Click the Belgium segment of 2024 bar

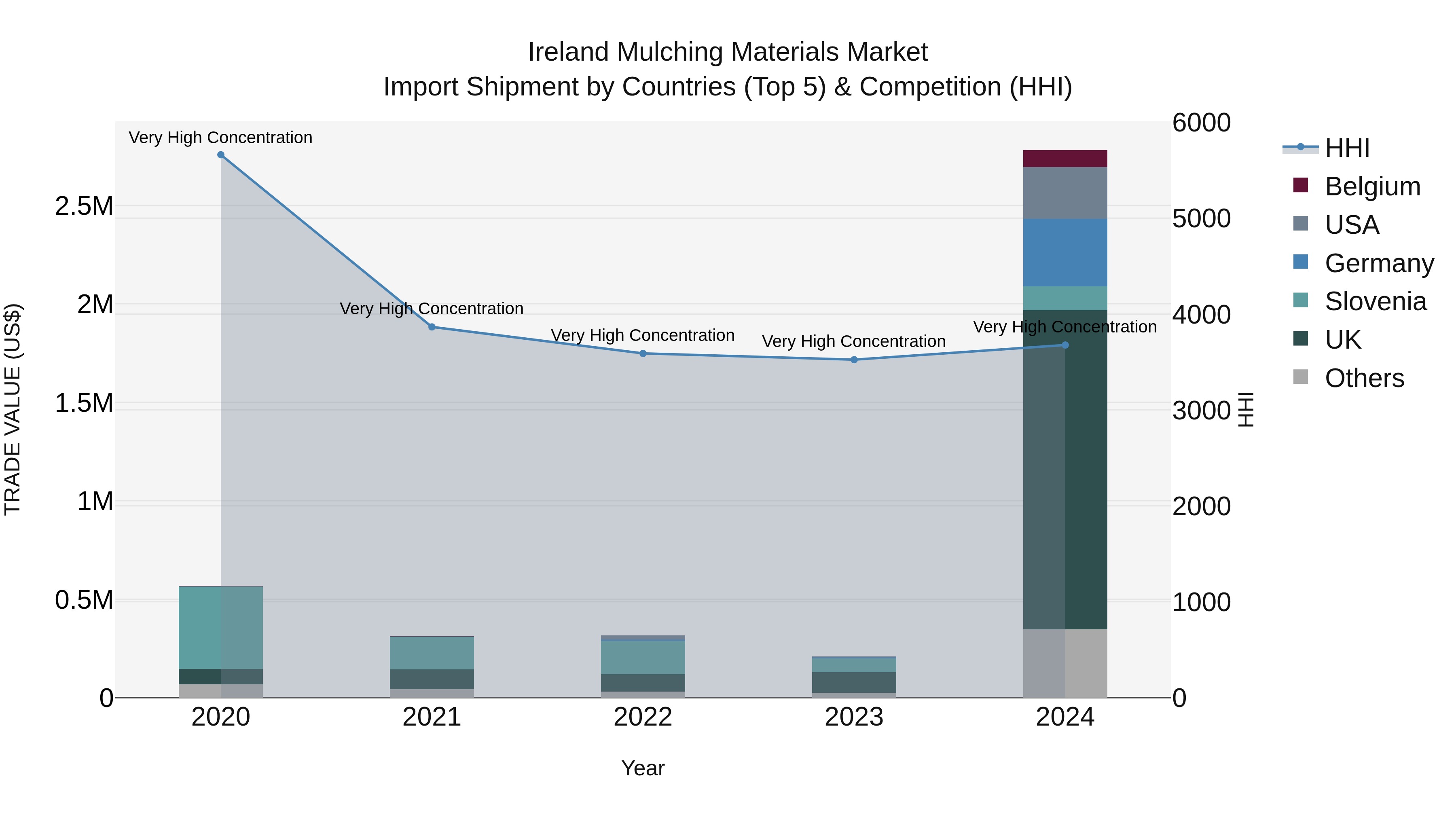coord(1065,159)
